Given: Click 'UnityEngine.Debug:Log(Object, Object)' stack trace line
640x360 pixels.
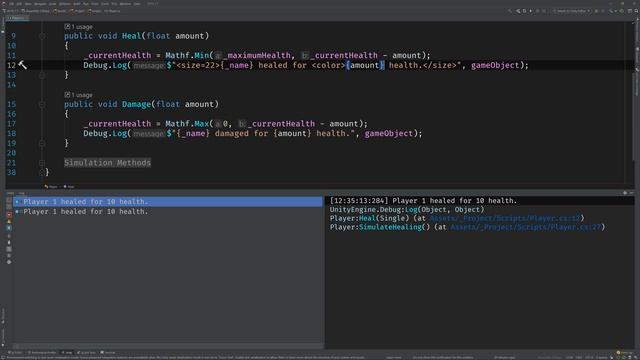Looking at the screenshot, I should click(407, 209).
